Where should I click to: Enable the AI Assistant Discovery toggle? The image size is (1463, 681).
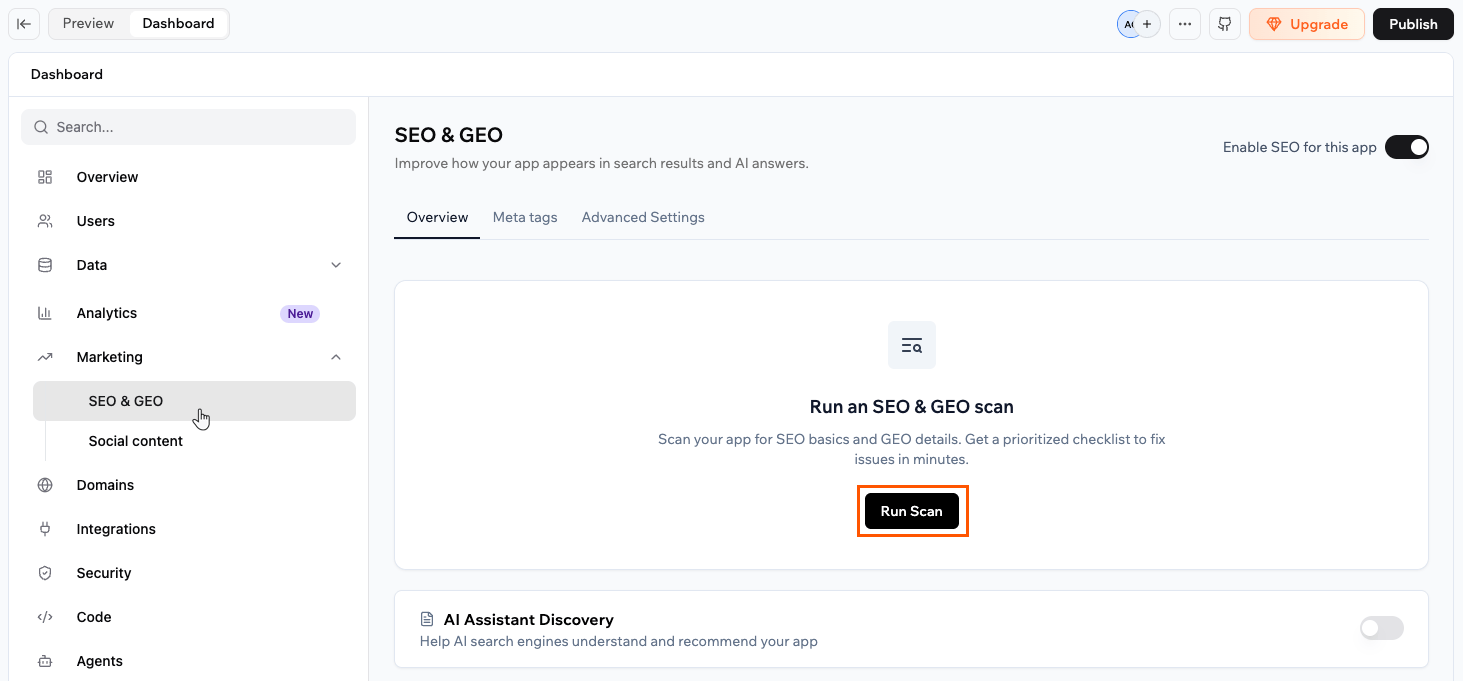[x=1382, y=628]
